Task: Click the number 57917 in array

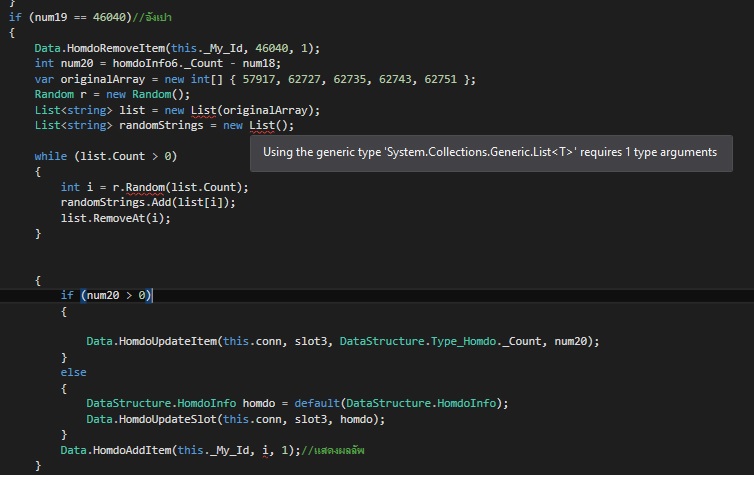Action: 258,79
